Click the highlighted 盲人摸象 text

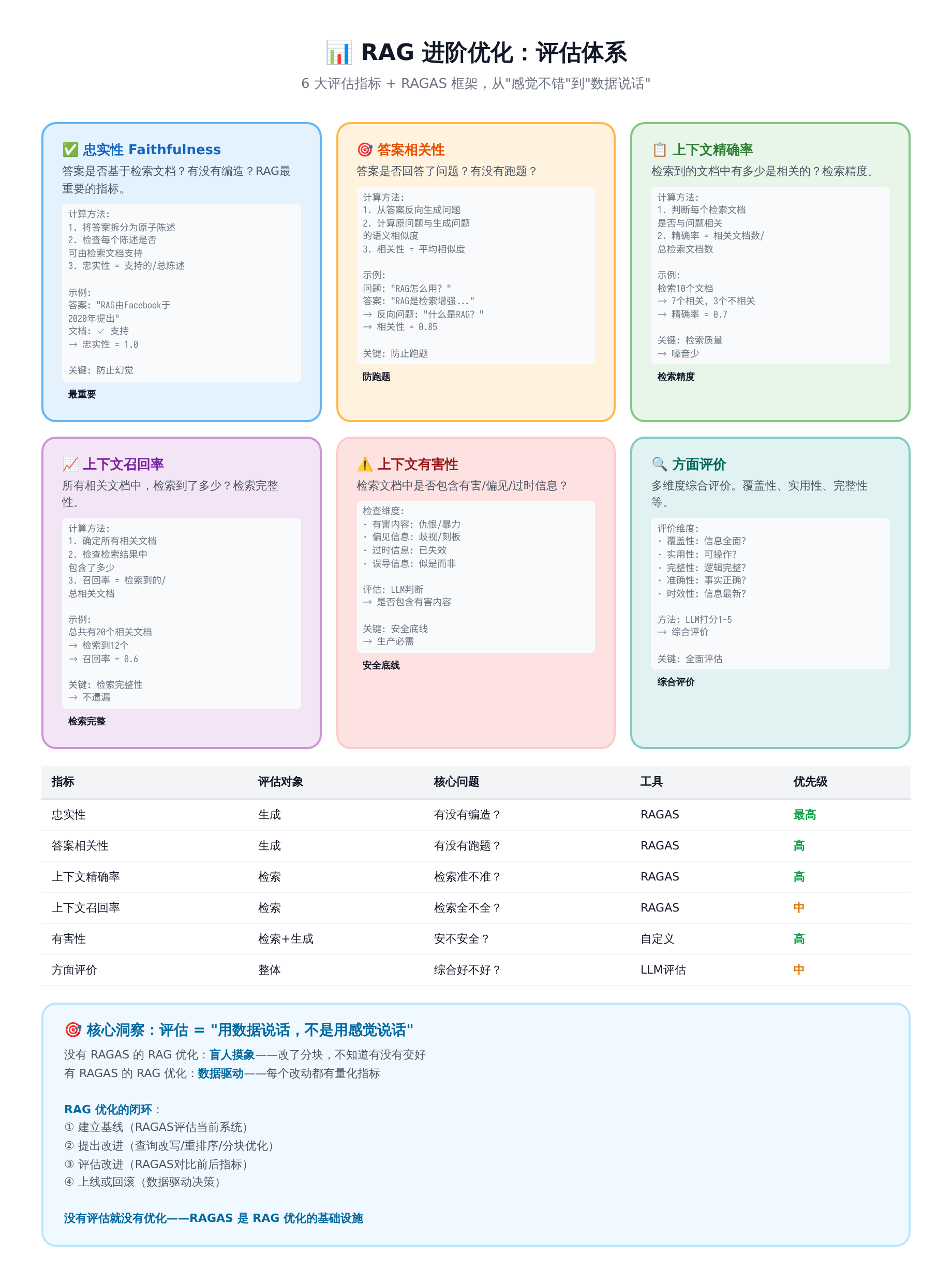pos(232,1055)
